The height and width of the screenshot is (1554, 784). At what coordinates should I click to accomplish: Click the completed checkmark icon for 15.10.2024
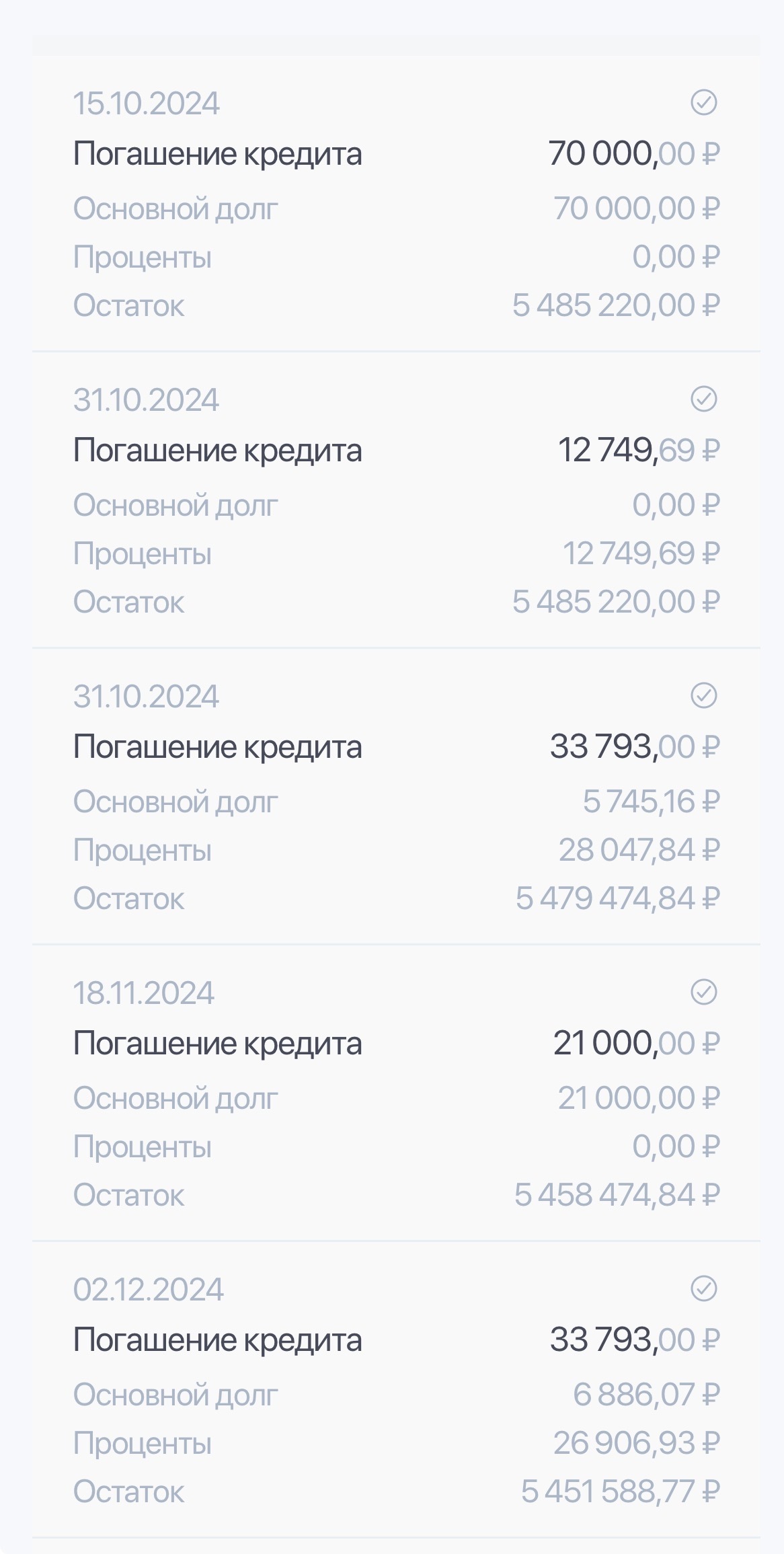coord(703,103)
